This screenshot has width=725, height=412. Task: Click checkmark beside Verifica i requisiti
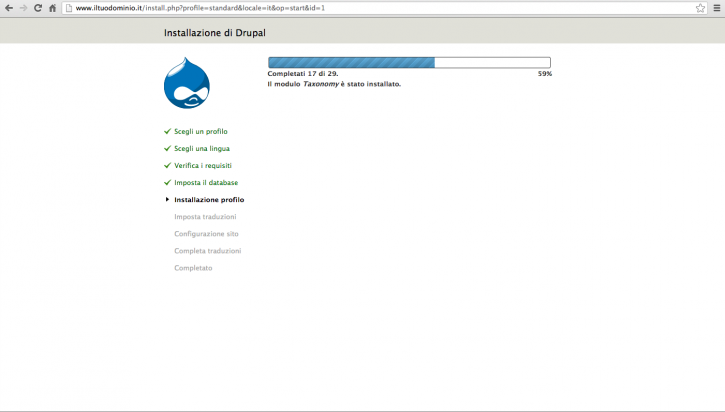point(167,166)
